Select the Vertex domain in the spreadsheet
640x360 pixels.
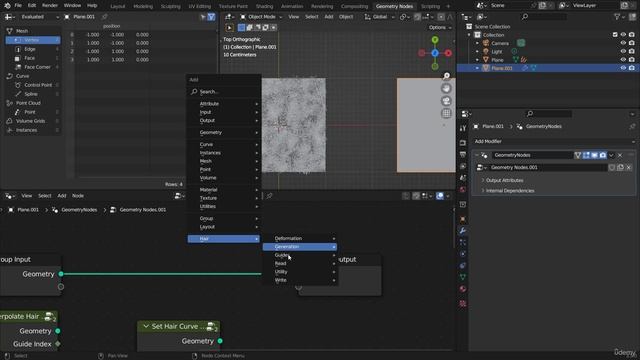pyautogui.click(x=33, y=40)
